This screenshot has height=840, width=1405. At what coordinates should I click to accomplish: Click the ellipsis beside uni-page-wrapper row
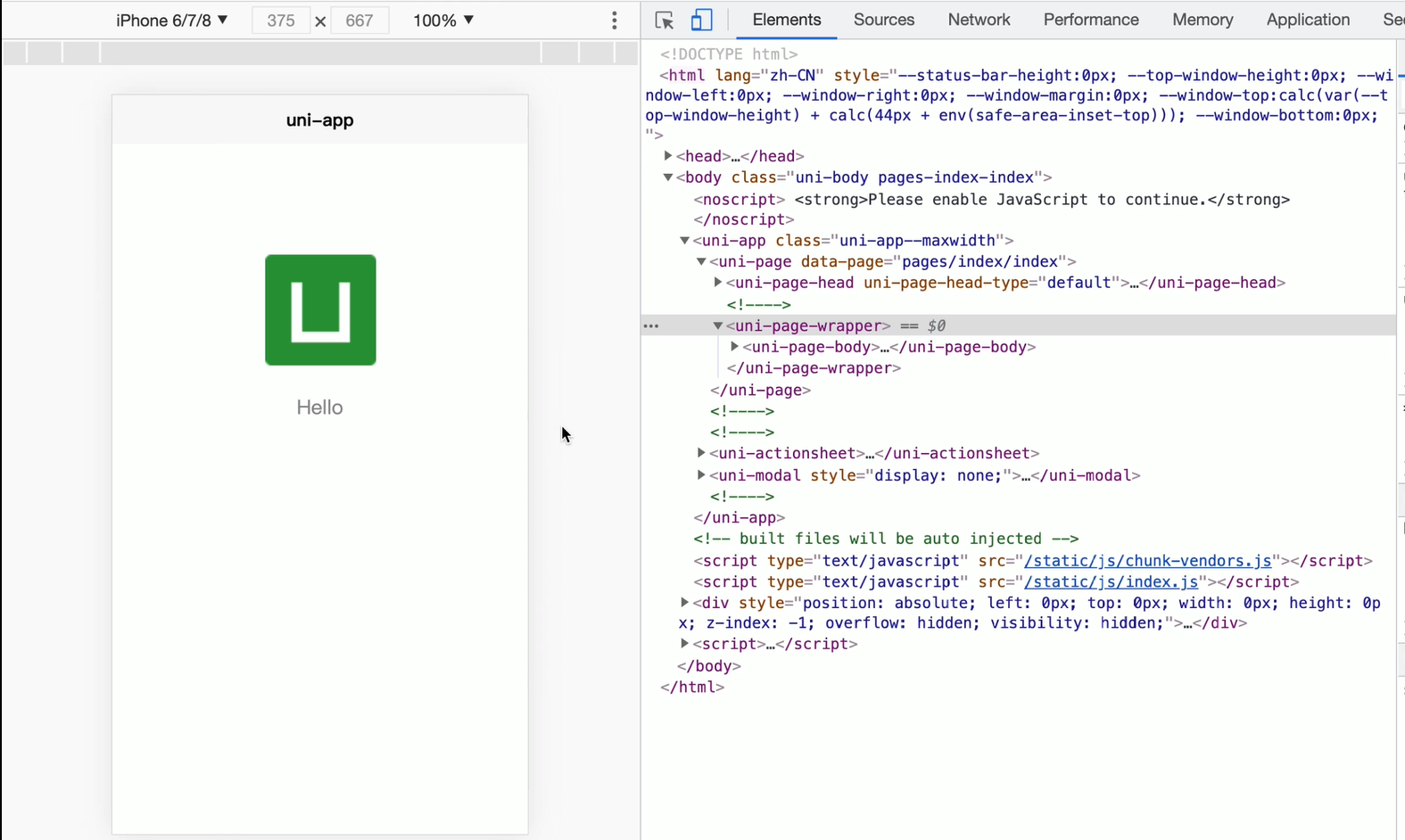[652, 326]
